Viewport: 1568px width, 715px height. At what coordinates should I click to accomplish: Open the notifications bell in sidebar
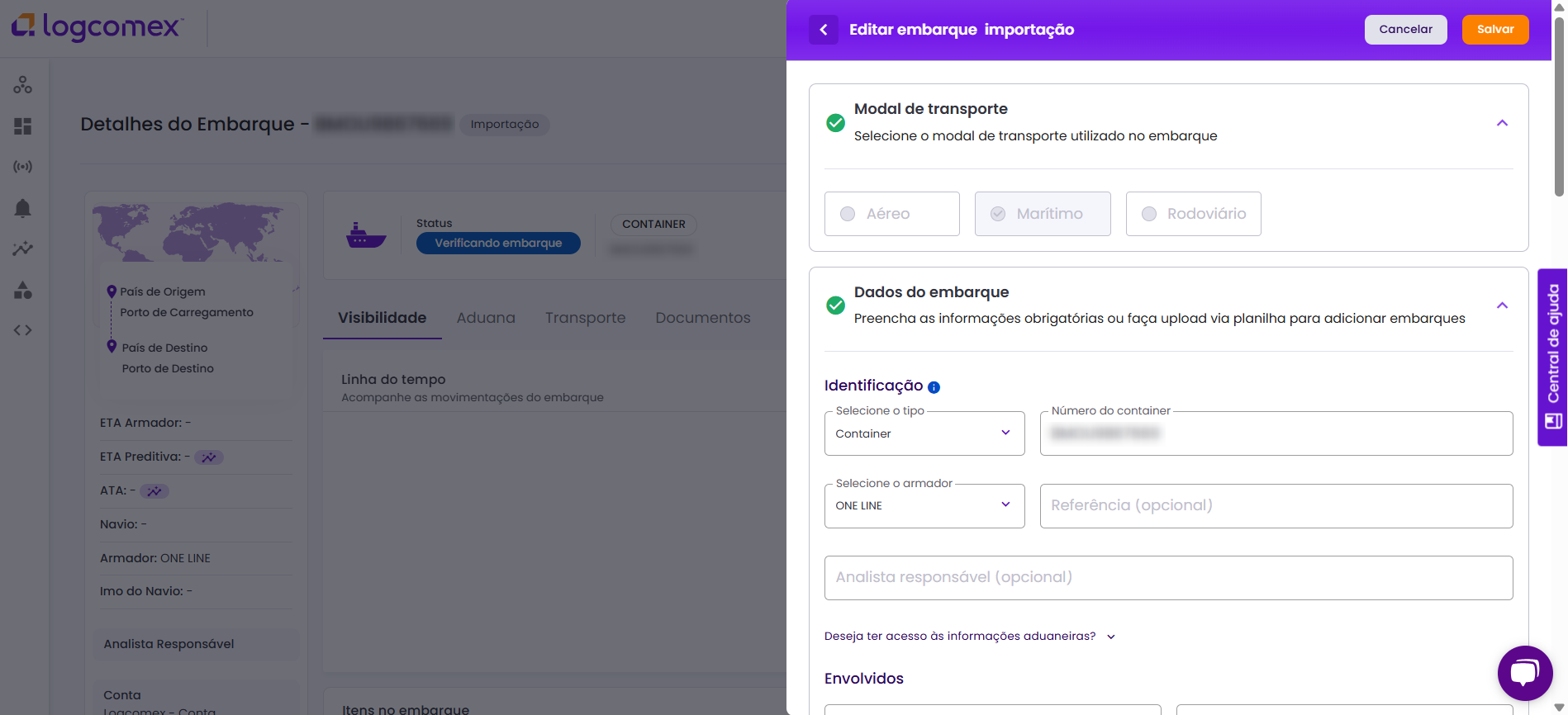click(x=23, y=208)
